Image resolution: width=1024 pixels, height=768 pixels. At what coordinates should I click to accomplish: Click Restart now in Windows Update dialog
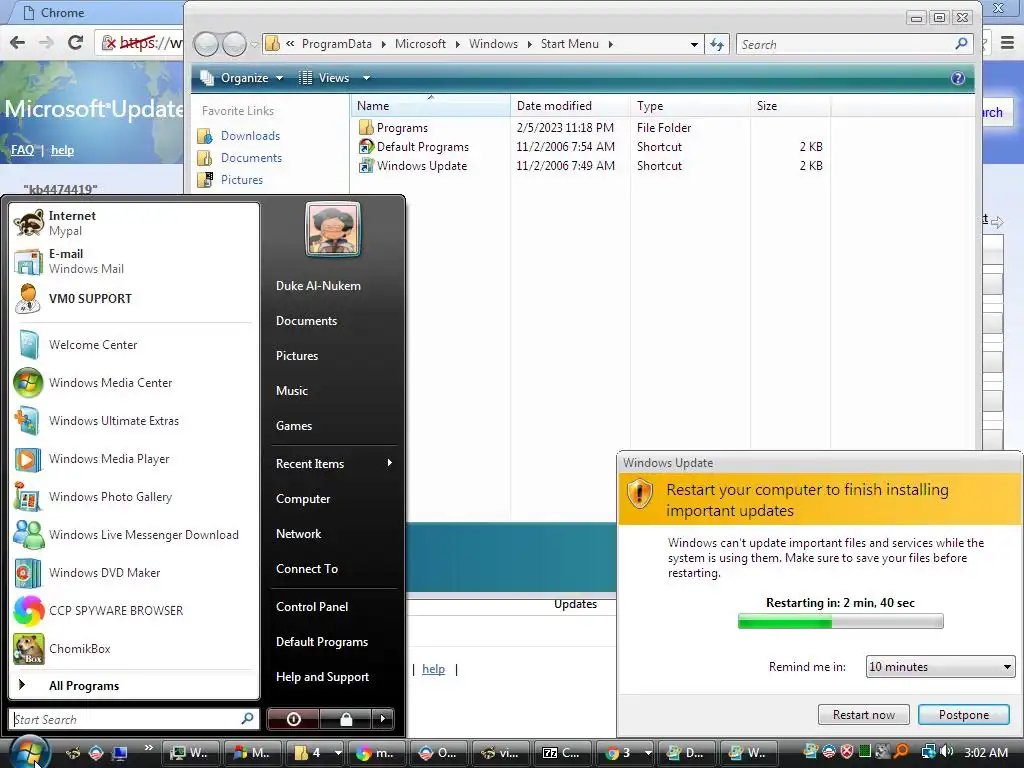pyautogui.click(x=863, y=714)
